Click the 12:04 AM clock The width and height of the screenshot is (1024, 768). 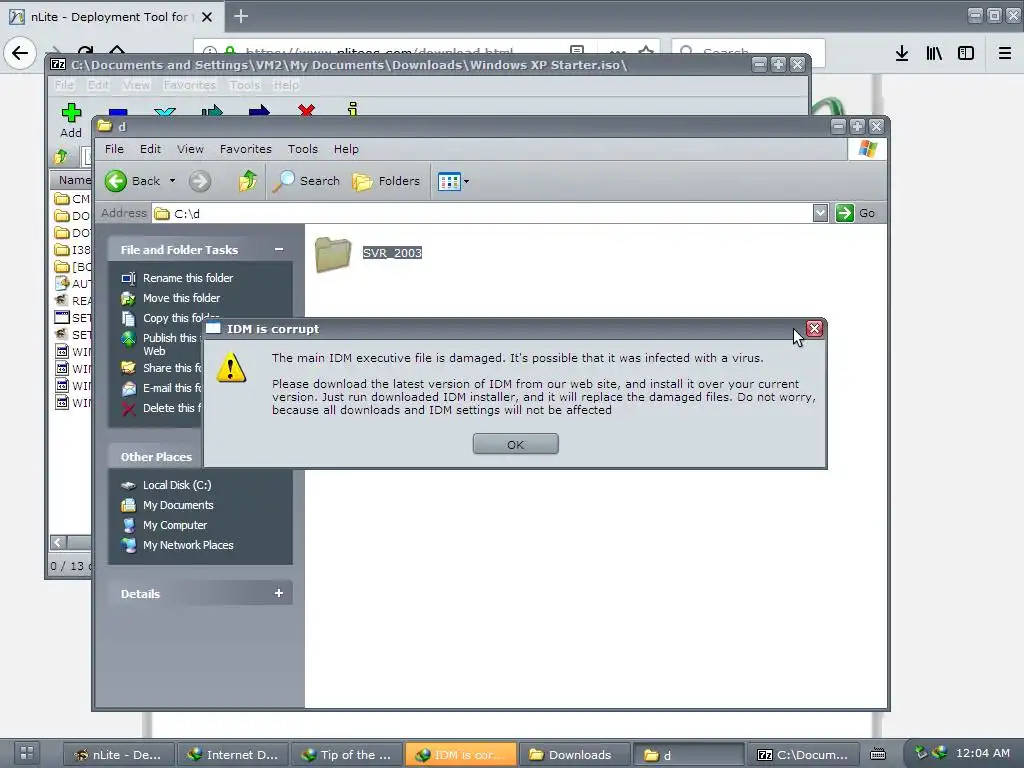pos(983,753)
